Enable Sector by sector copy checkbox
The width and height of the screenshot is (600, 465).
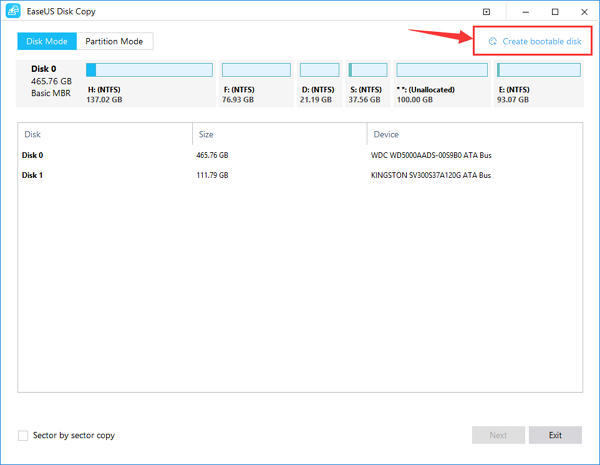(x=23, y=436)
